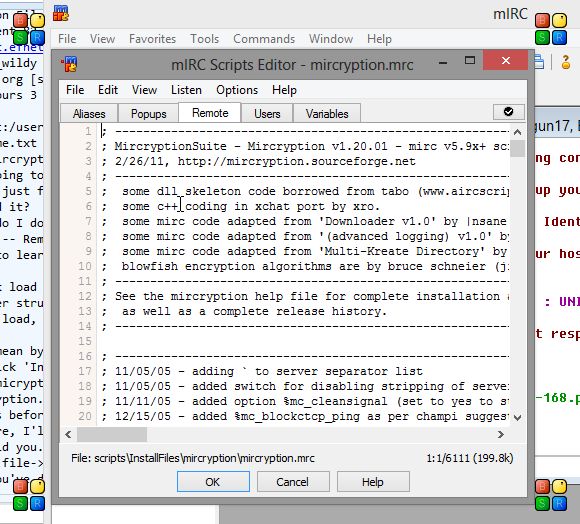580x524 pixels.
Task: Confirm changes with the OK button
Action: point(213,481)
